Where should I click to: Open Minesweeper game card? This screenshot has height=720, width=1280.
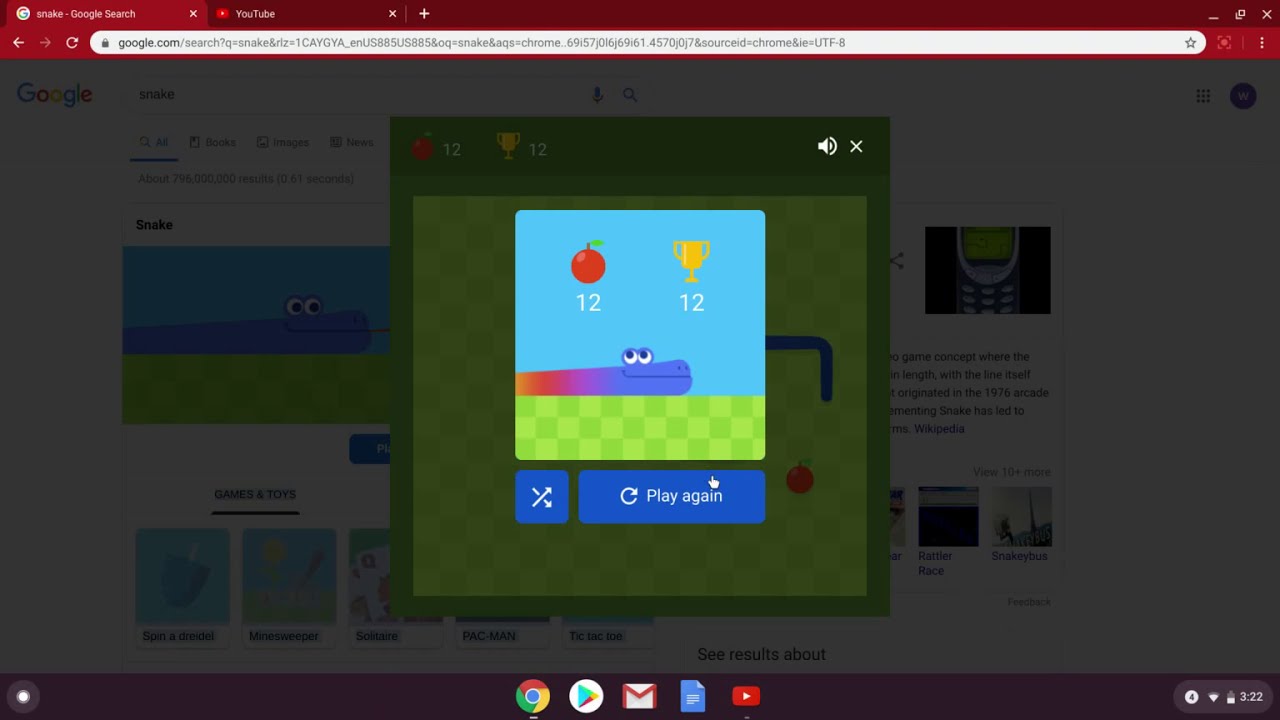coord(289,587)
